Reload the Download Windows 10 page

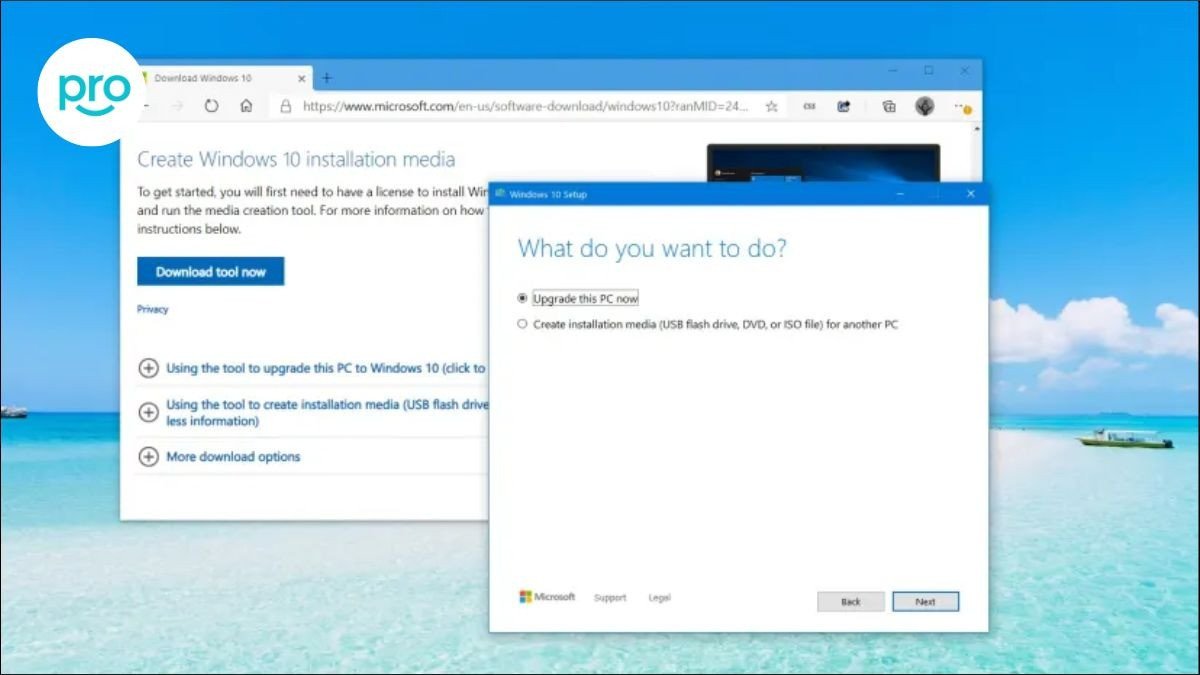pyautogui.click(x=211, y=104)
